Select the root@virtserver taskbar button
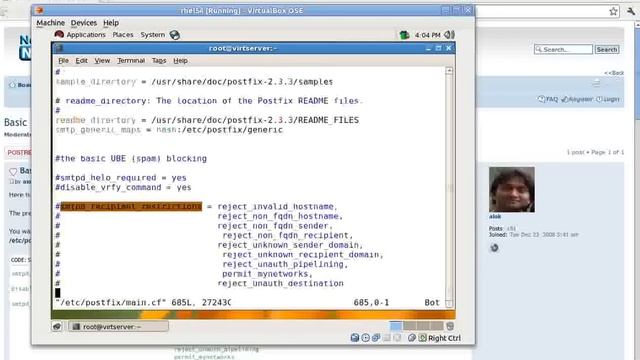Viewport: 640px width, 360px height. tap(118, 327)
